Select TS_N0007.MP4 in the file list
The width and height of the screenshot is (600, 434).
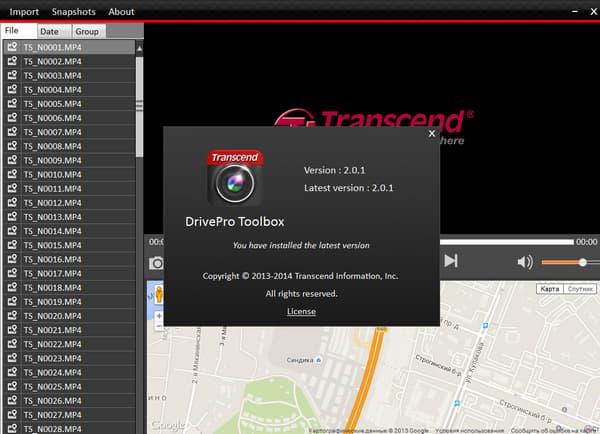tap(69, 132)
